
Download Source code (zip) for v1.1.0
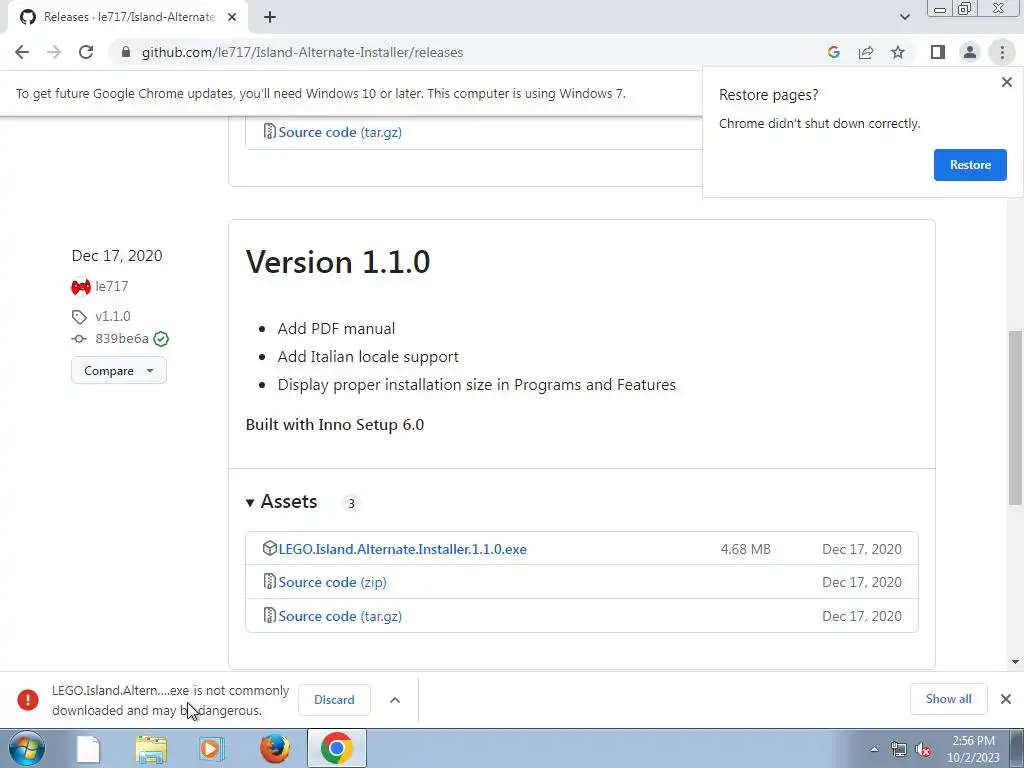tap(332, 582)
